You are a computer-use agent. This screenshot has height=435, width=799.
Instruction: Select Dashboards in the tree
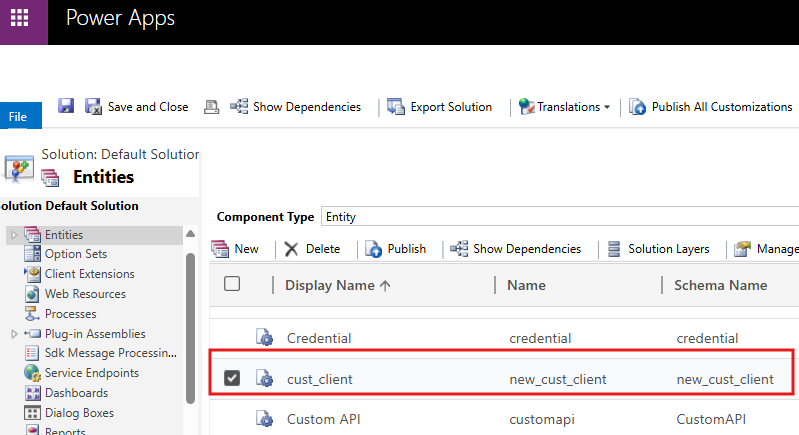coord(76,393)
